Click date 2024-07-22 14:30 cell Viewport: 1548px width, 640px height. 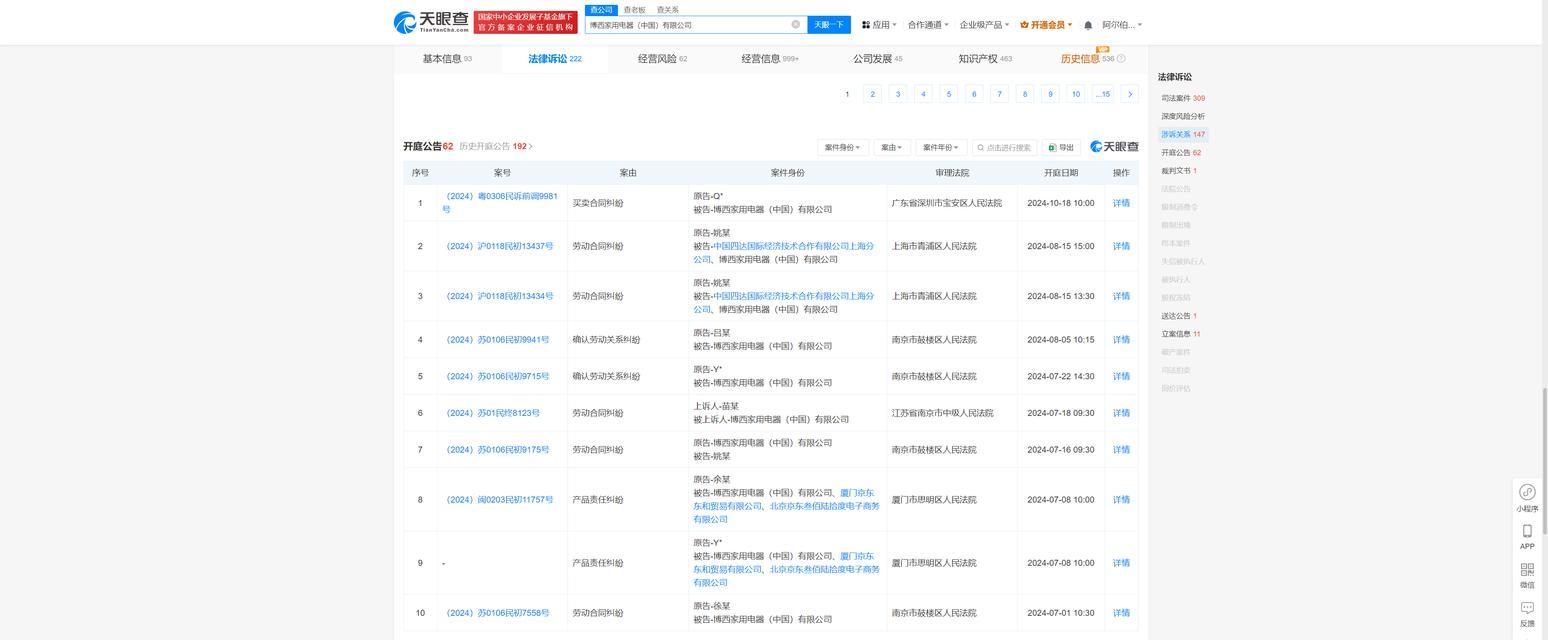[x=1061, y=377]
